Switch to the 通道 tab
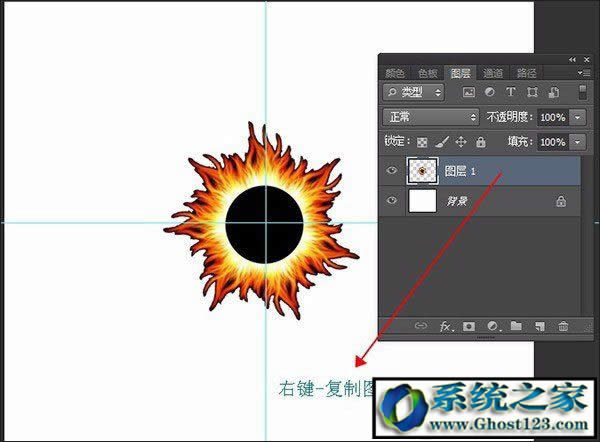600x442 pixels. coord(493,73)
